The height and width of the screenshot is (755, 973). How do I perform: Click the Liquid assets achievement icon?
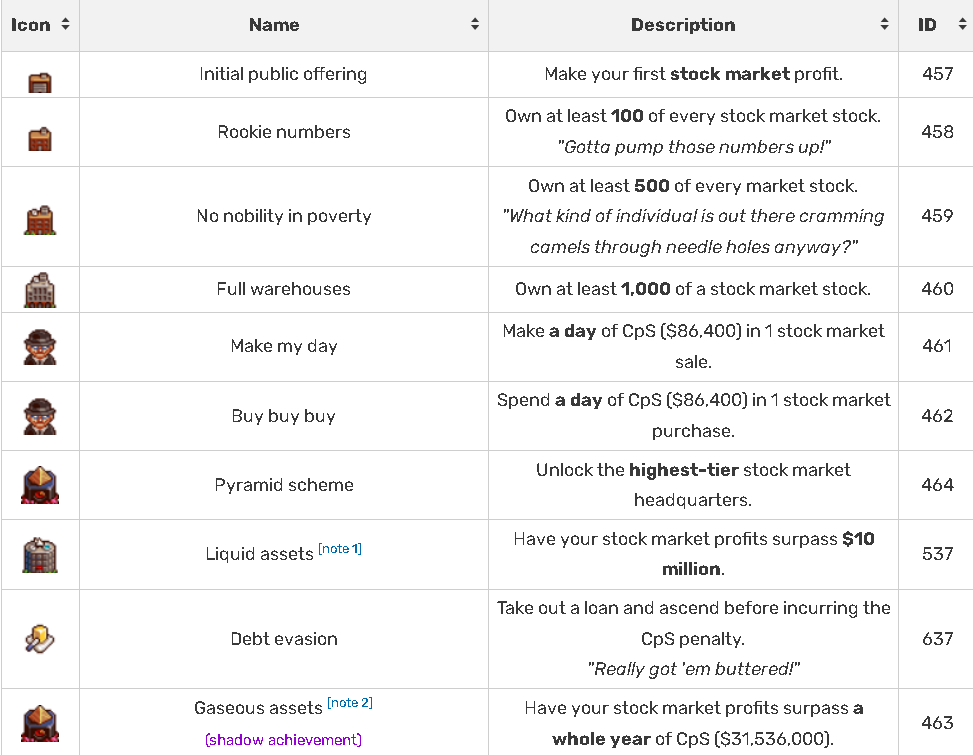(40, 555)
